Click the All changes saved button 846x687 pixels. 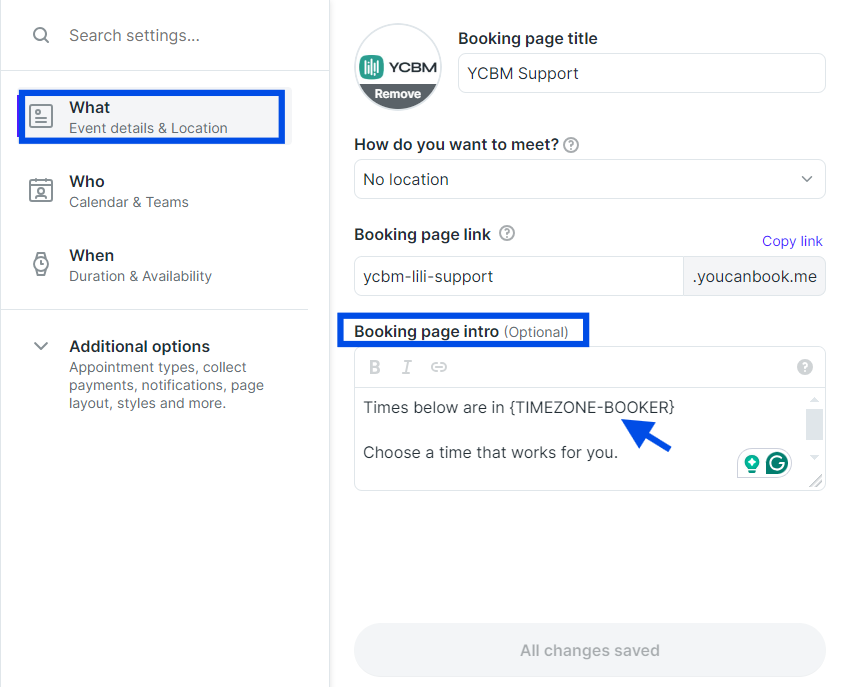(x=590, y=650)
